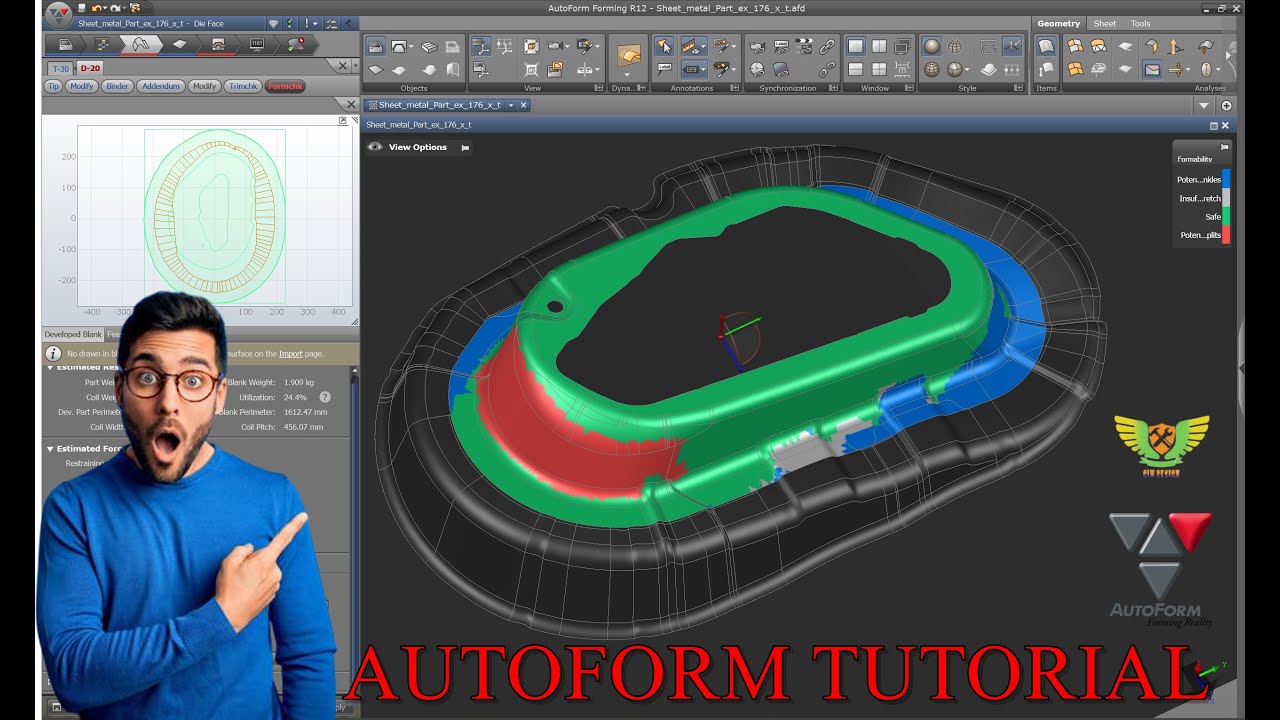
Task: Open the exclamation issues dropdown in project title bar
Action: pos(314,23)
